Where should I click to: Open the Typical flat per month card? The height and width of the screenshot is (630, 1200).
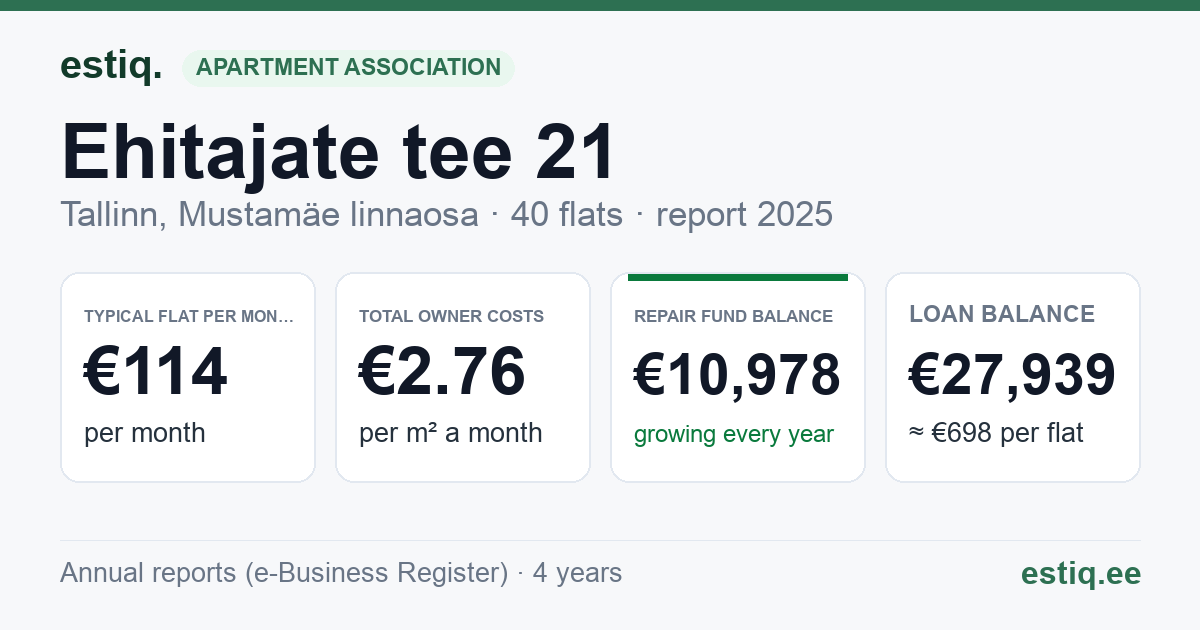188,377
